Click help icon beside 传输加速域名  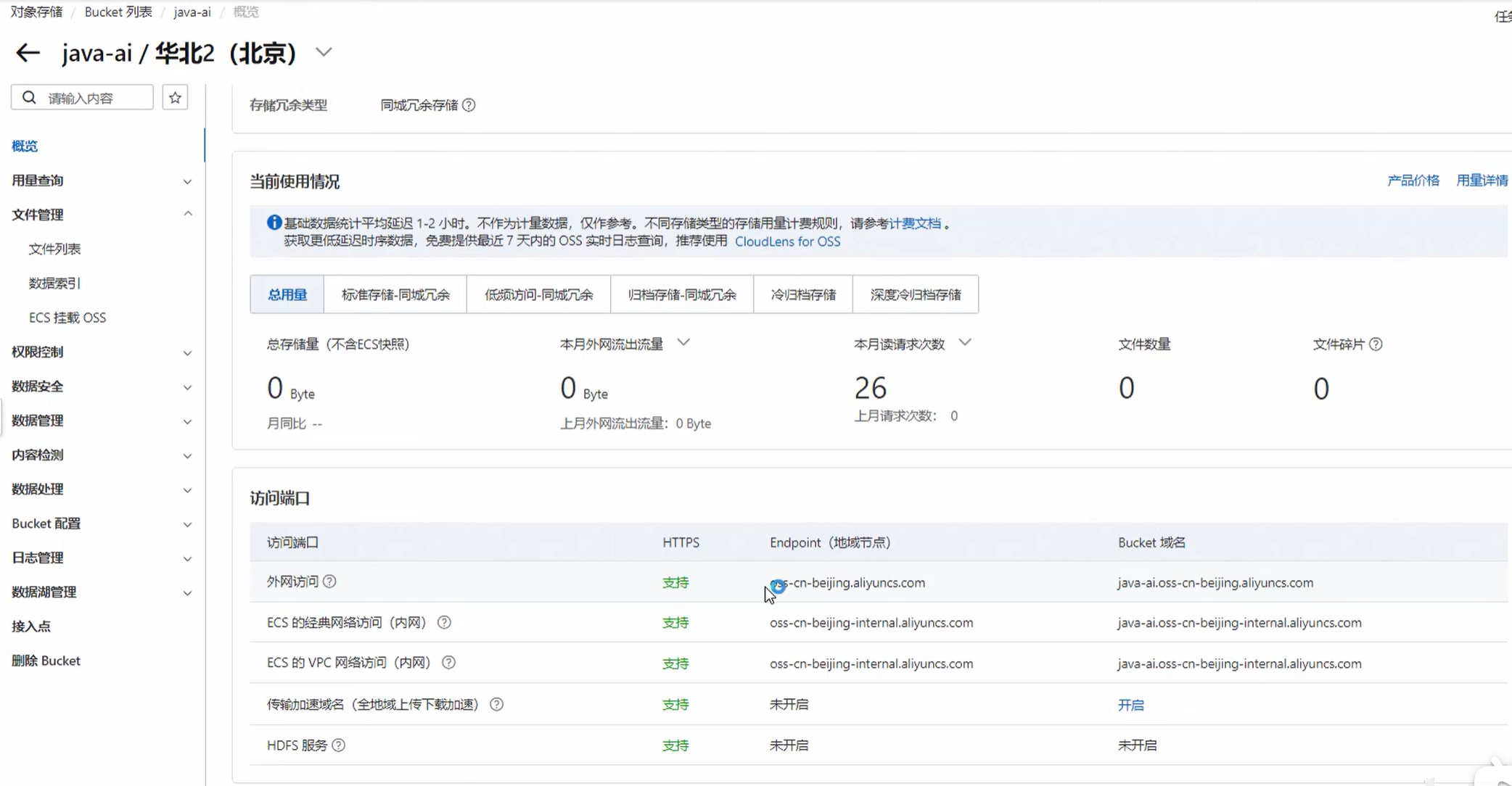tap(496, 704)
